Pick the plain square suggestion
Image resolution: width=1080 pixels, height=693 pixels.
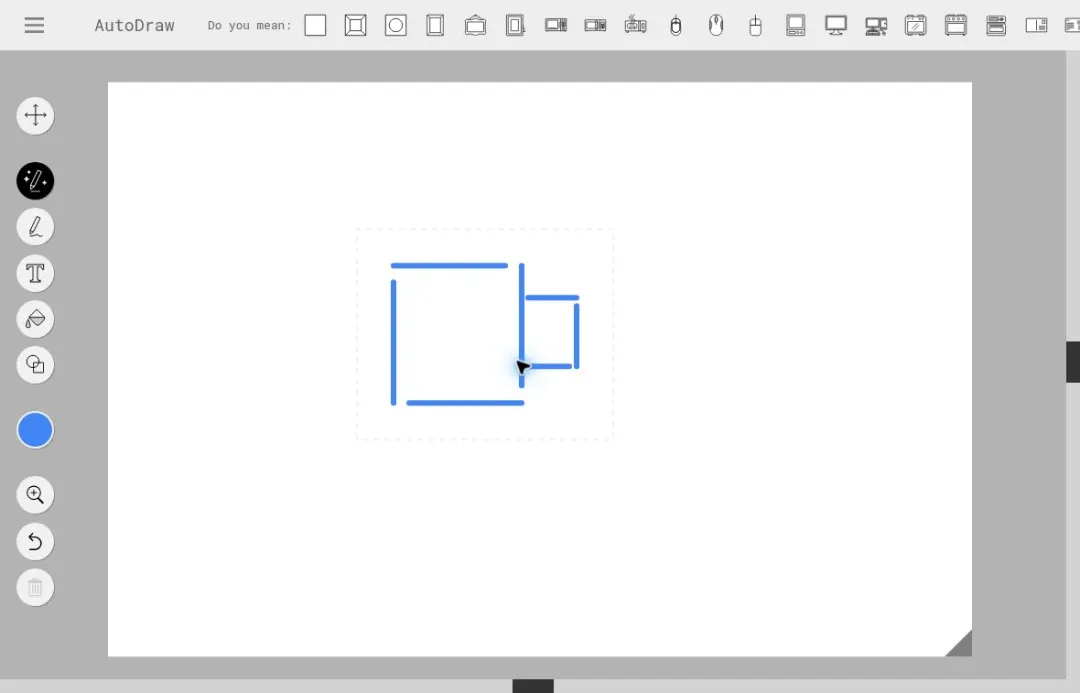click(315, 25)
